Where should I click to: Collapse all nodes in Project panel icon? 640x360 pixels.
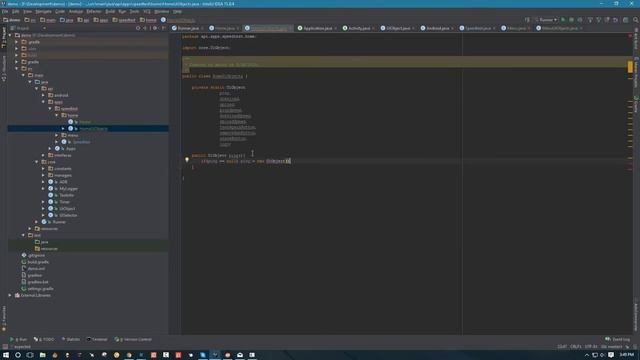(x=145, y=28)
